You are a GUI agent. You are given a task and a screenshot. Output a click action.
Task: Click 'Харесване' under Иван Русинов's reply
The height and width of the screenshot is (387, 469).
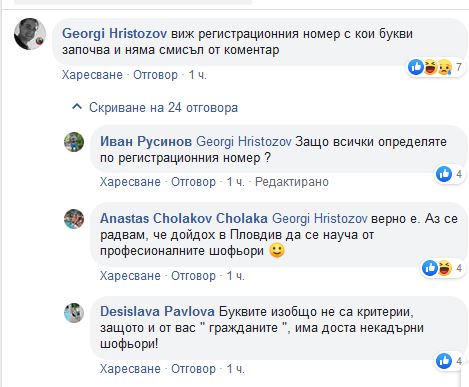tap(130, 182)
